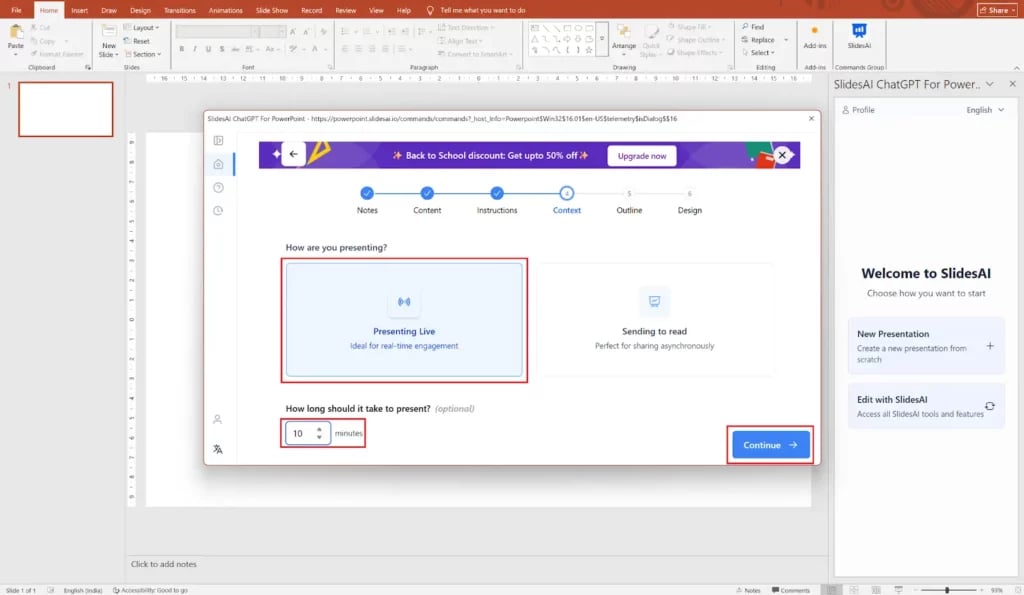Image resolution: width=1024 pixels, height=595 pixels.
Task: Choose the Sending to read option
Action: point(654,320)
